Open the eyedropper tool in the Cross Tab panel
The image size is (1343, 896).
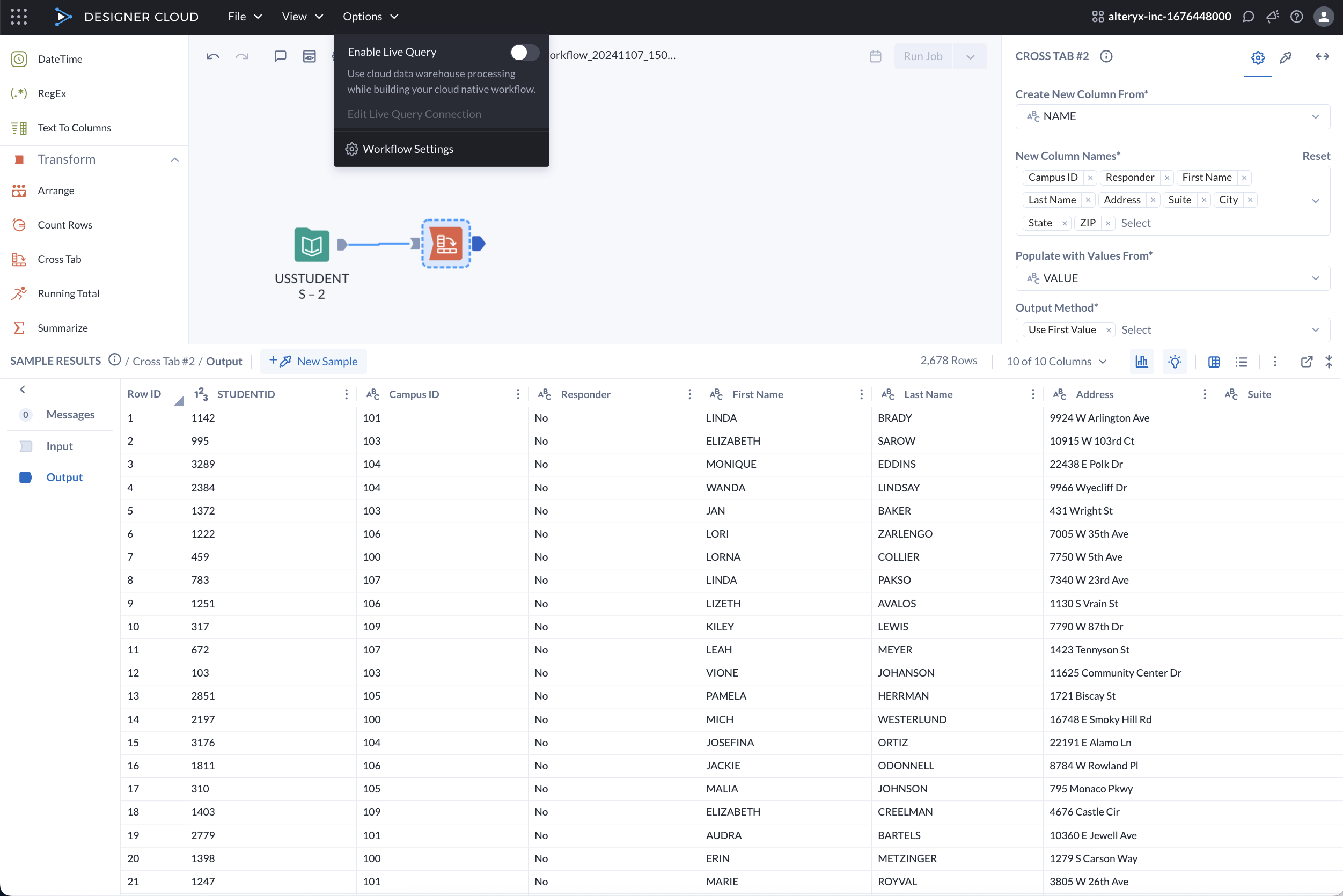(x=1286, y=57)
